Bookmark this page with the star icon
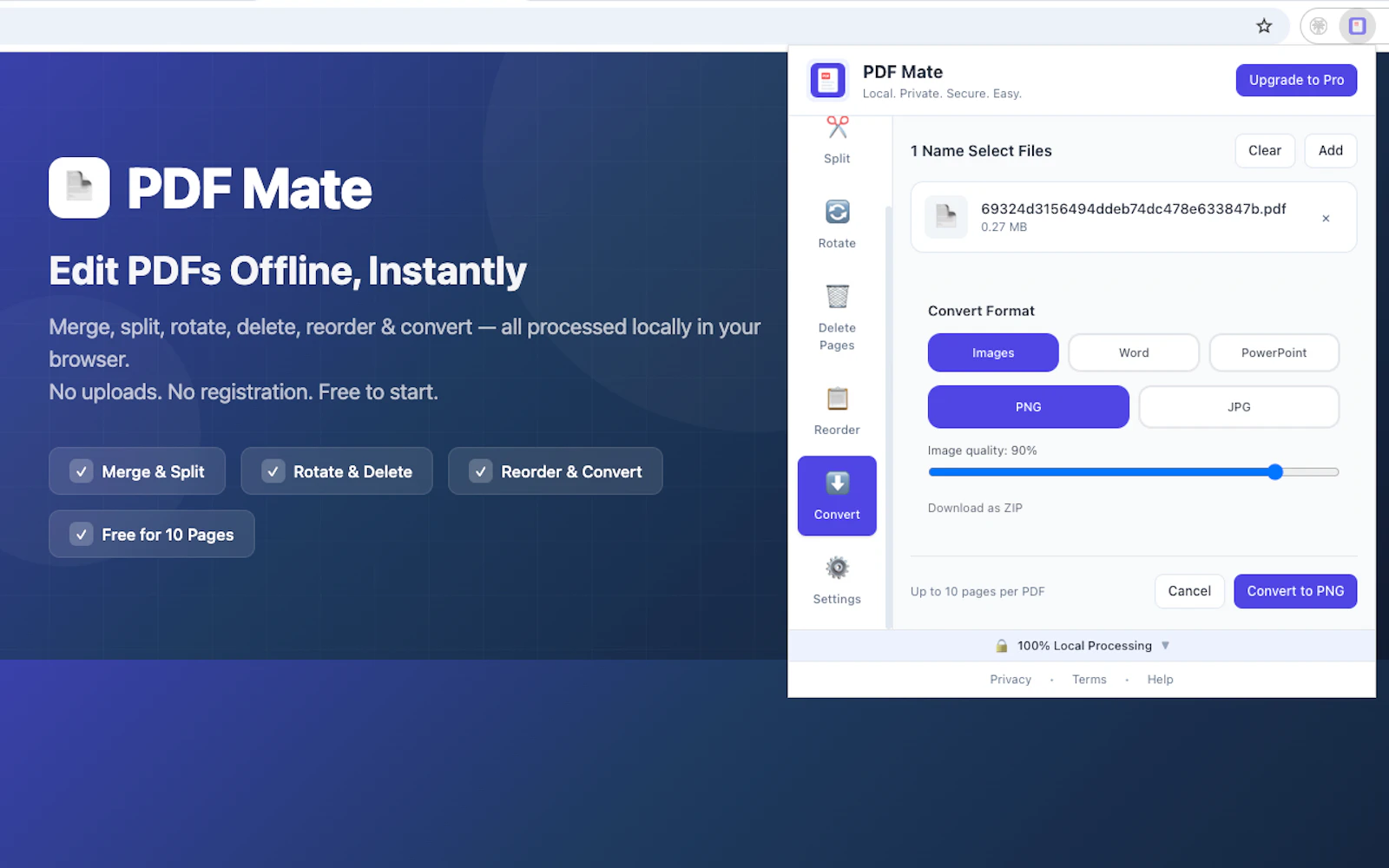 1264,26
